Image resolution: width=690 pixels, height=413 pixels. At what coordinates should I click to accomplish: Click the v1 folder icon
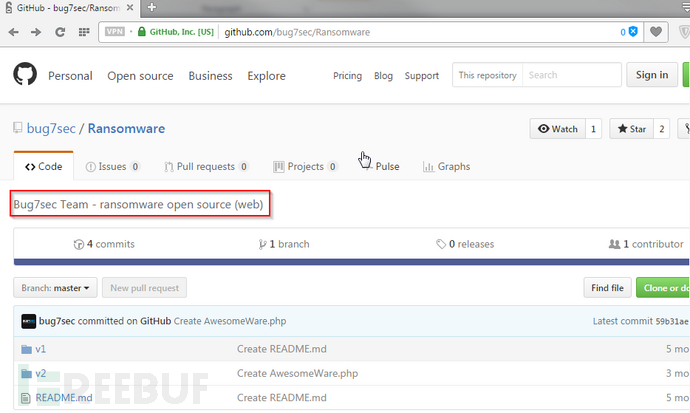(x=26, y=349)
